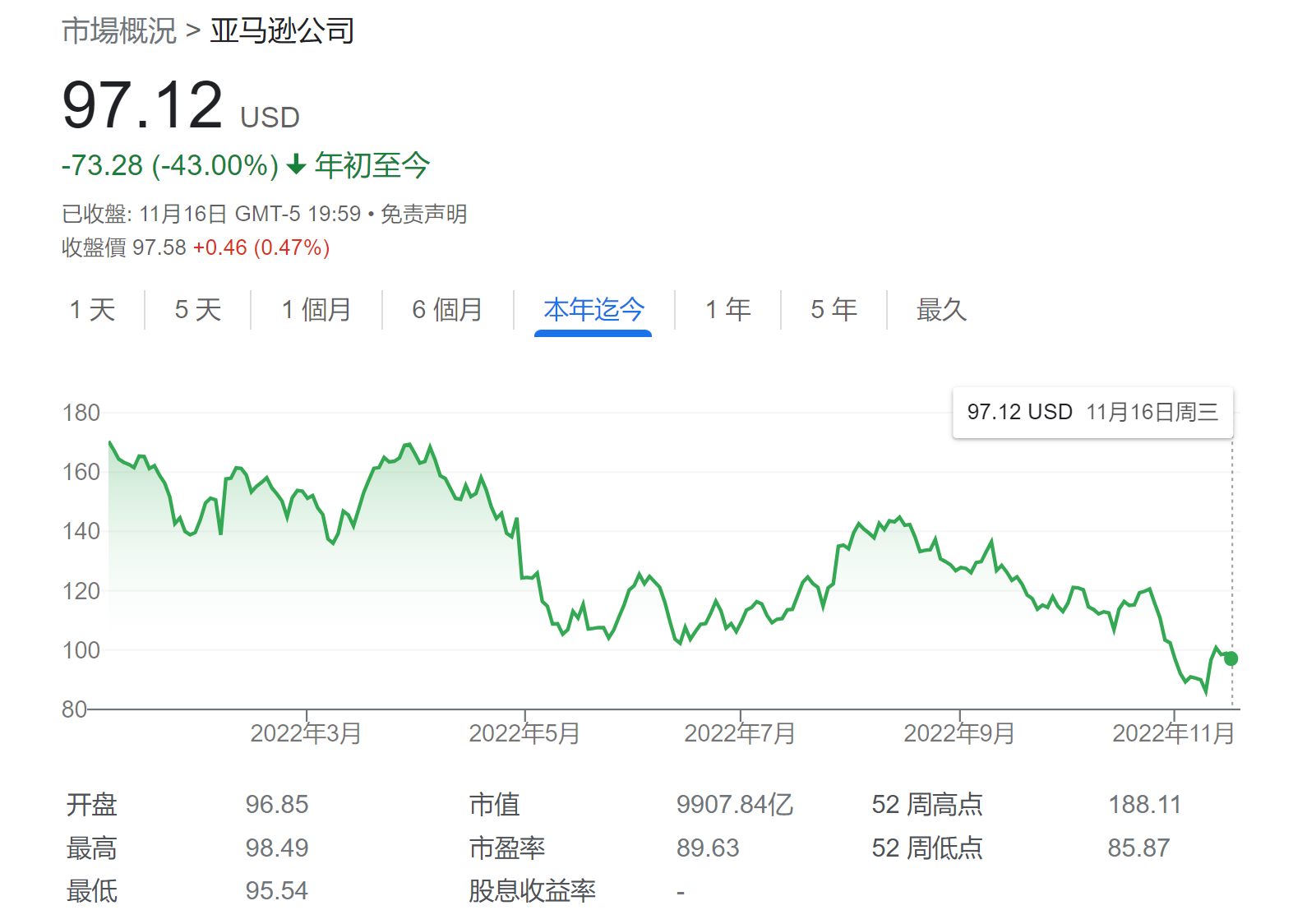Click the 最低 value 95.54
1293x924 pixels.
[x=277, y=890]
